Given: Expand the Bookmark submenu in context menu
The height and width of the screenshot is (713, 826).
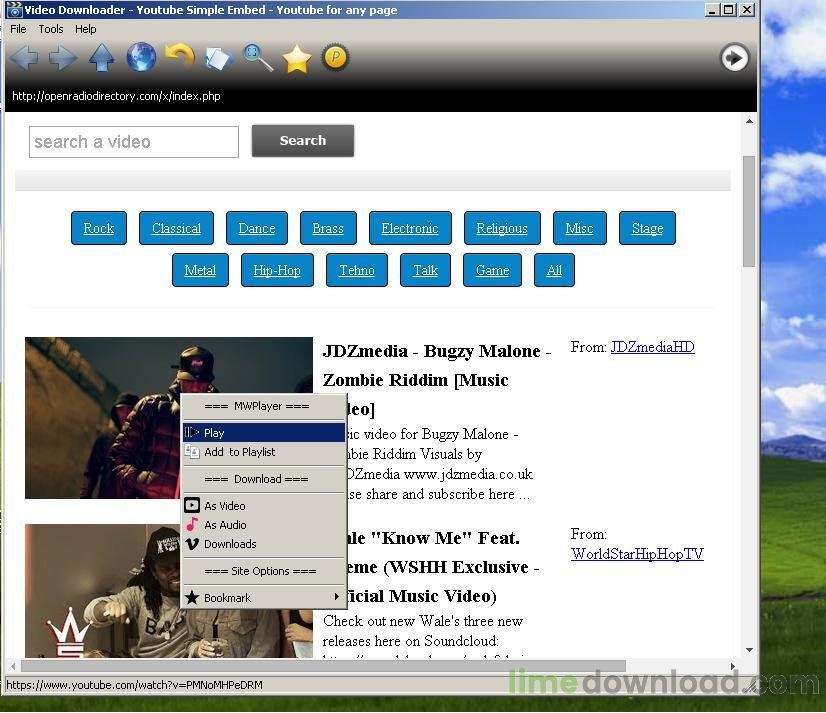Looking at the screenshot, I should pos(263,598).
